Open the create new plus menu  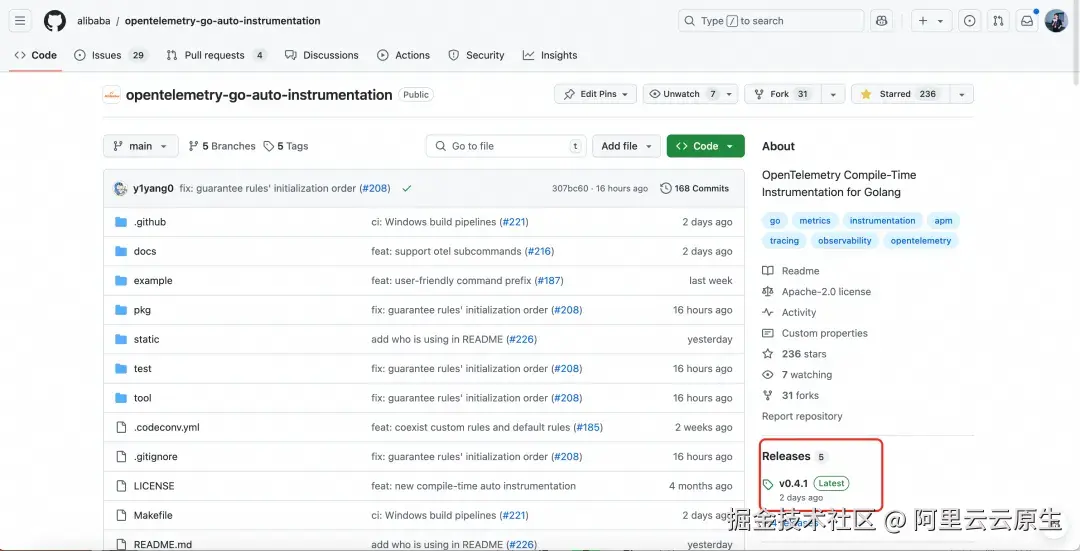[931, 21]
